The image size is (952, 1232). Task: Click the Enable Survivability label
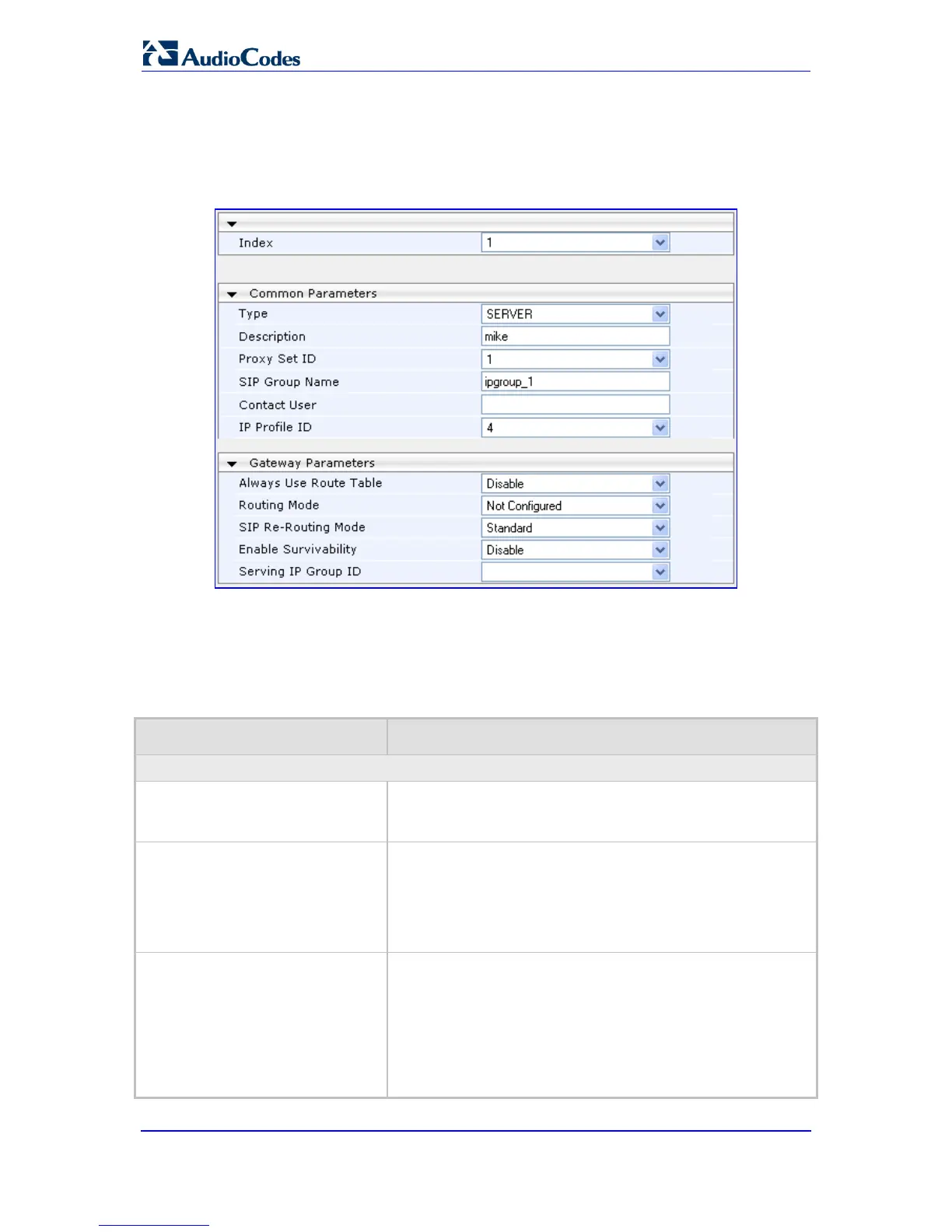298,549
